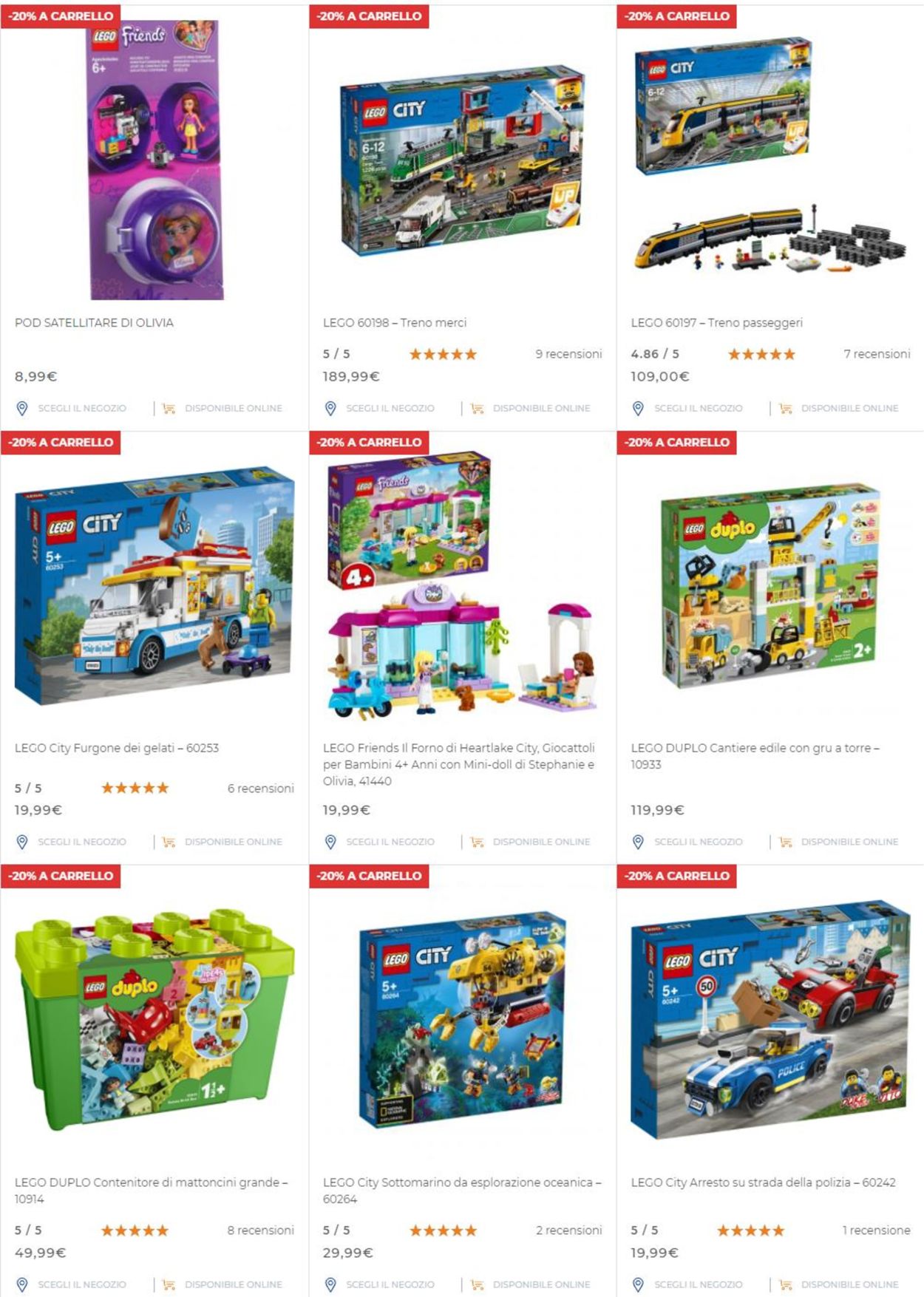Viewport: 924px width, 1297px height.
Task: Click cart icon under LEGO 60198 Treno merci
Action: pos(477,408)
